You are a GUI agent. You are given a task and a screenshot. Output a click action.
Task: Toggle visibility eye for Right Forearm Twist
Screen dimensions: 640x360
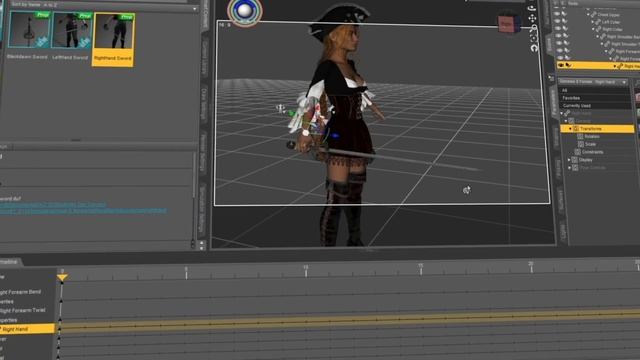tap(560, 57)
